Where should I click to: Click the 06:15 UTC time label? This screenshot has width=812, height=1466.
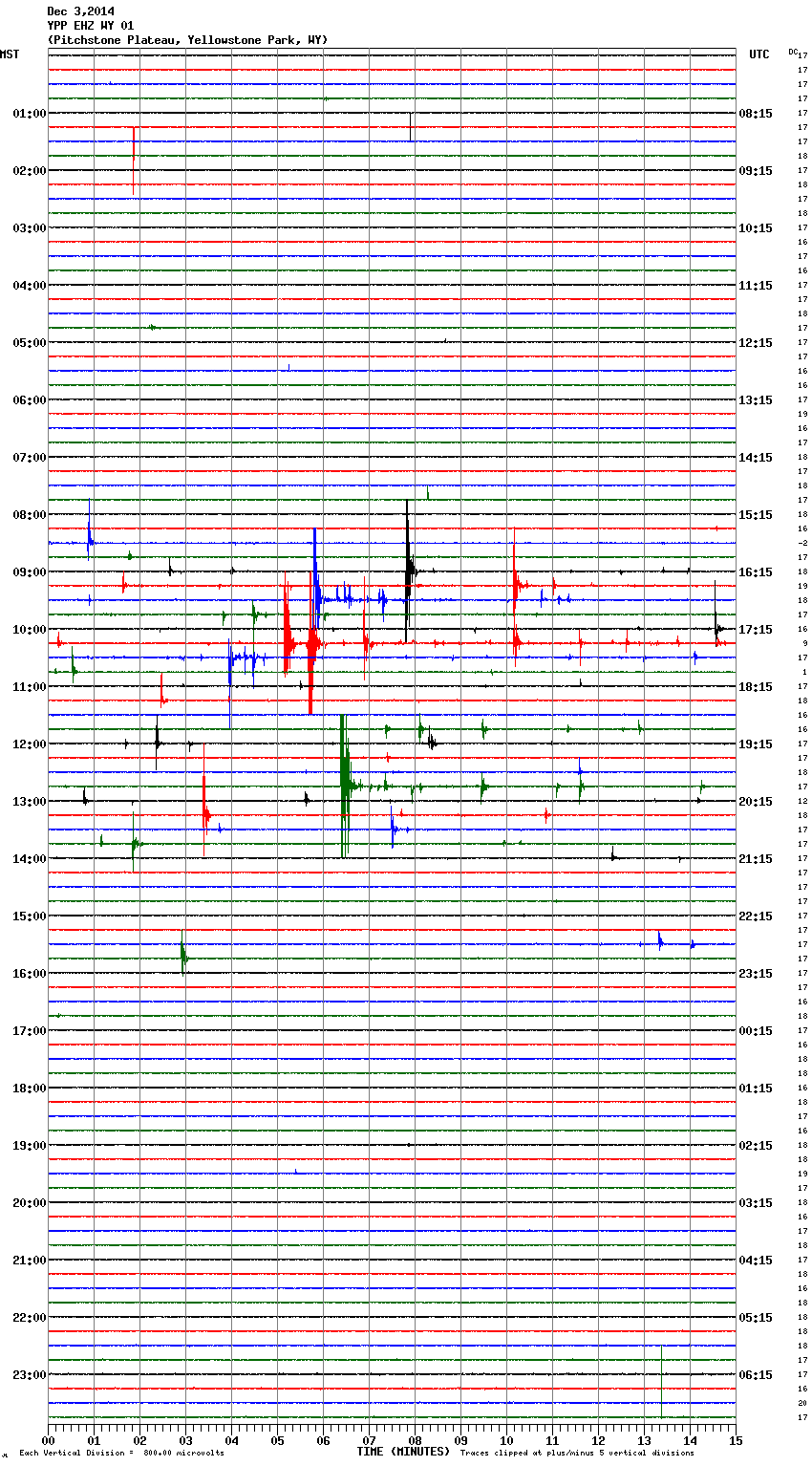click(756, 1375)
